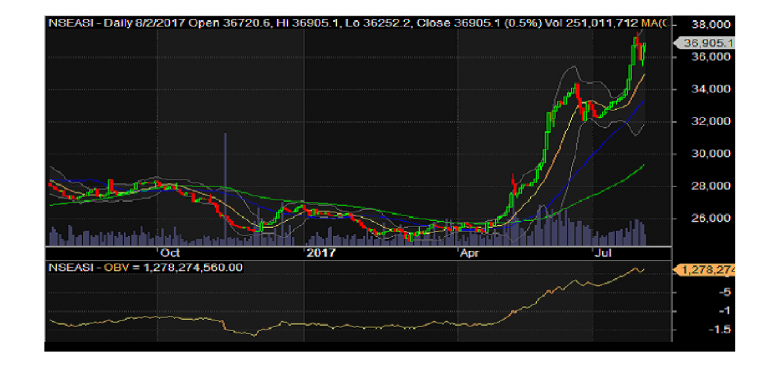Select the 32,000 price axis label
Image resolution: width=768 pixels, height=366 pixels.
point(710,121)
